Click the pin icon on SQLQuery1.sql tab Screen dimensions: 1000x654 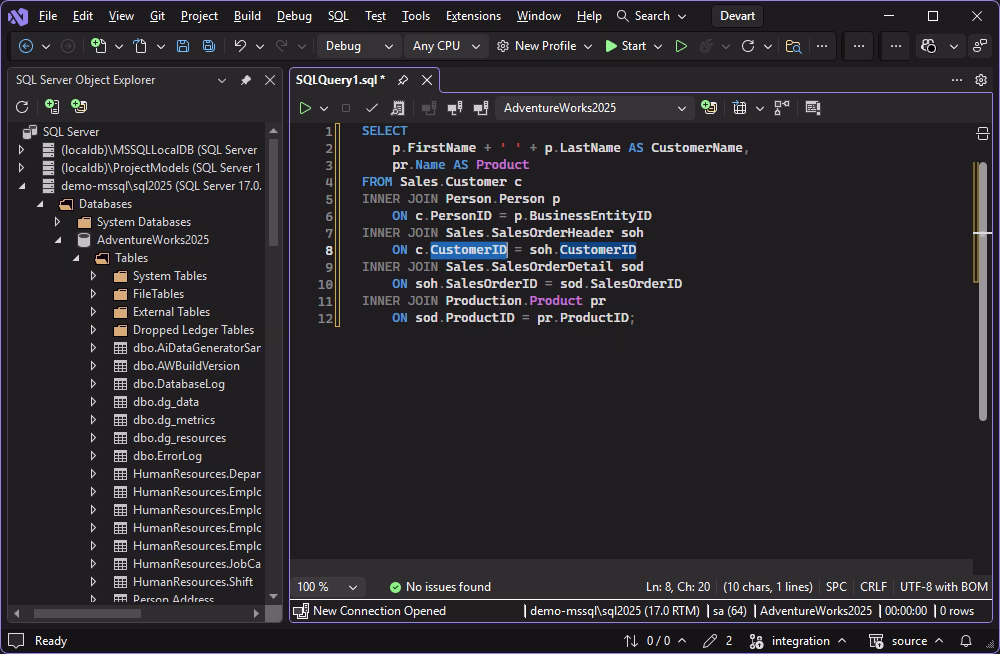[402, 80]
